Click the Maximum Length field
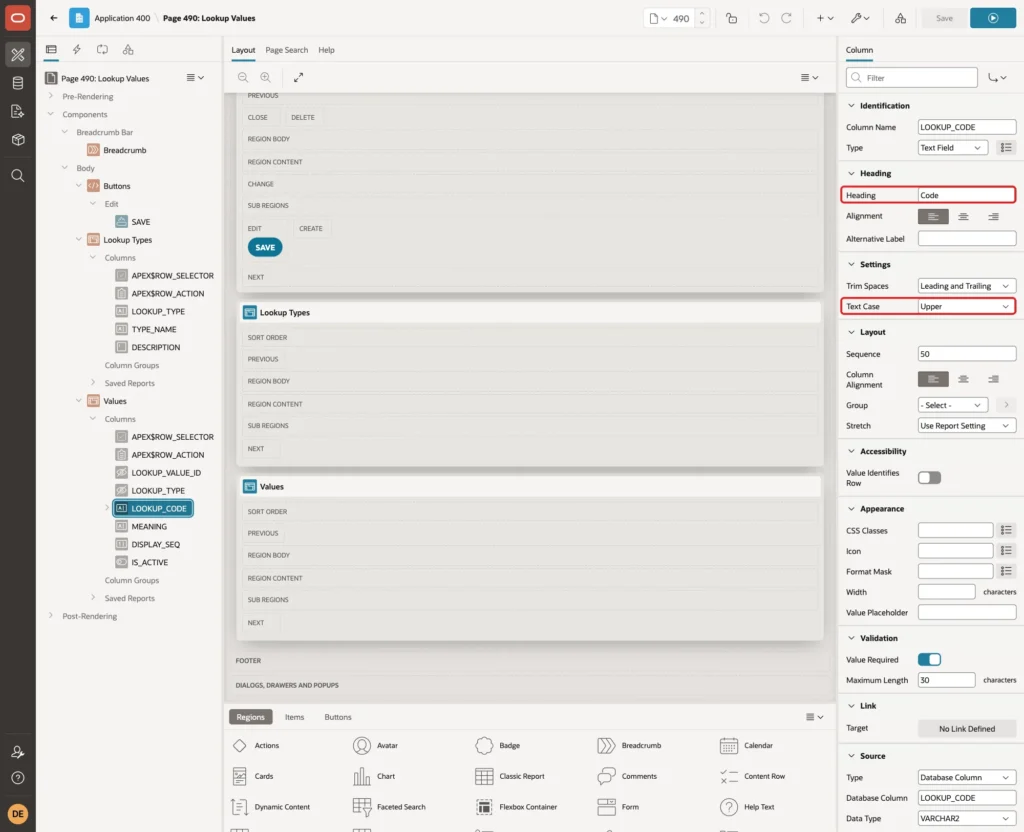Viewport: 1024px width, 832px height. pyautogui.click(x=946, y=680)
